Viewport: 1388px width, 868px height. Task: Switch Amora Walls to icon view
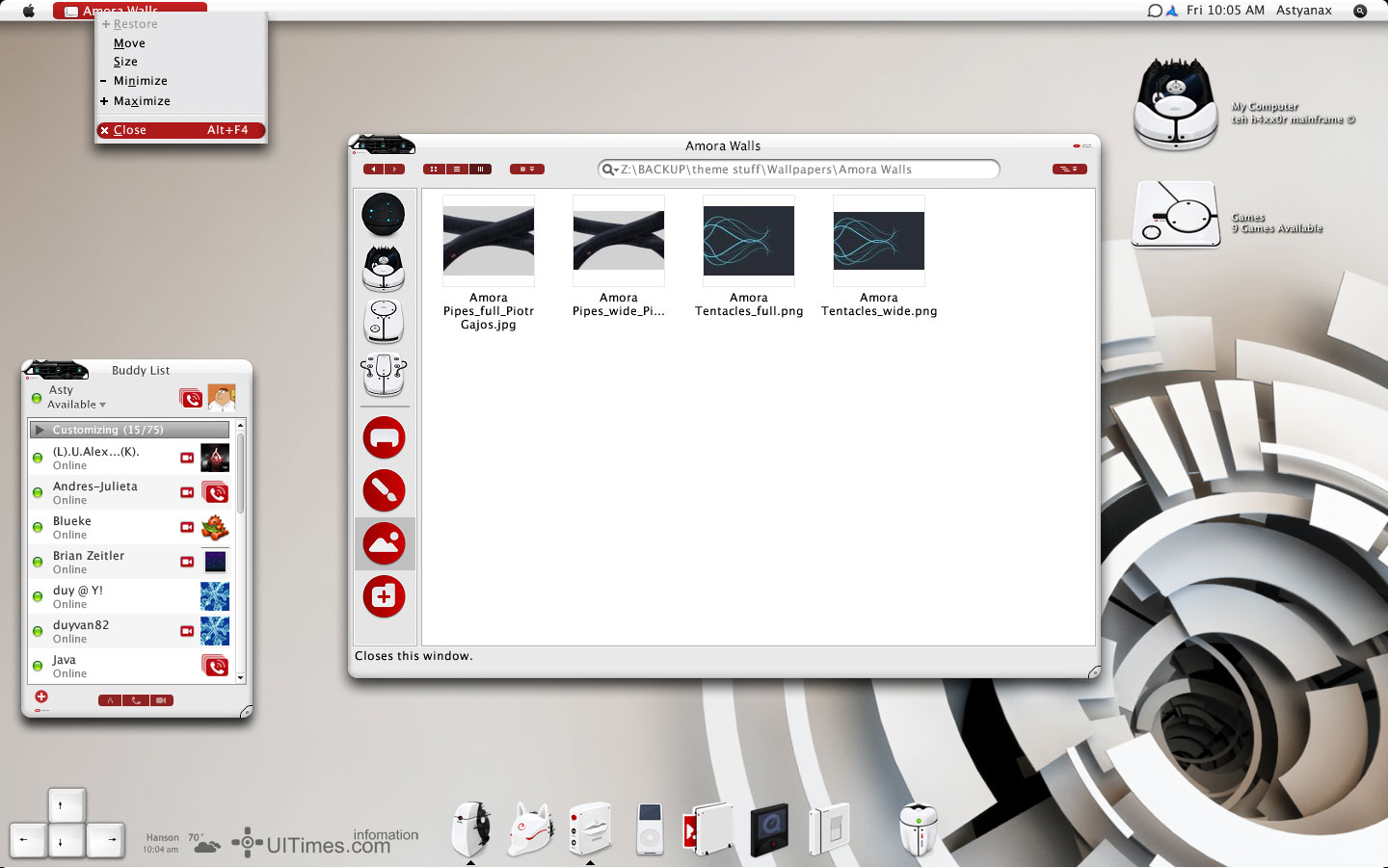coord(434,170)
